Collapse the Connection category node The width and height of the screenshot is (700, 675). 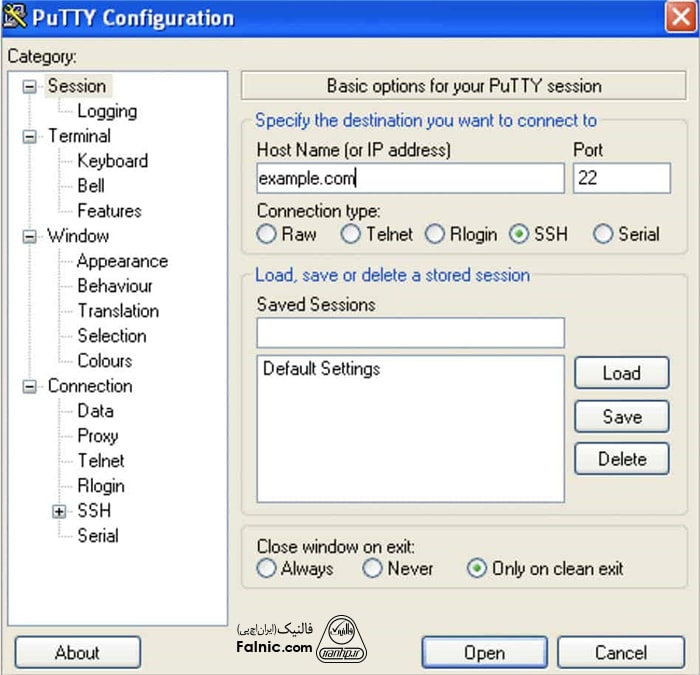[x=30, y=387]
